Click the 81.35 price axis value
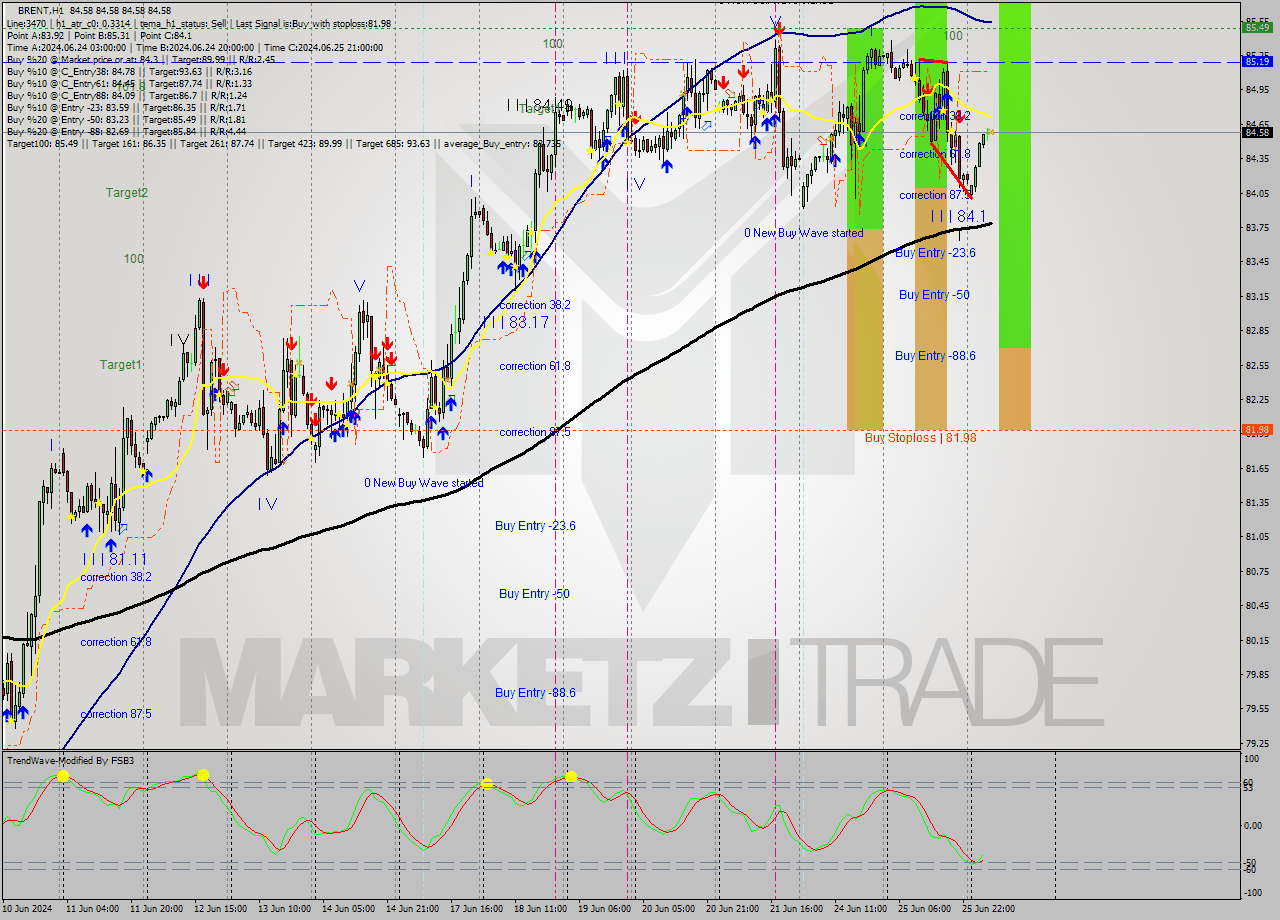 1257,503
